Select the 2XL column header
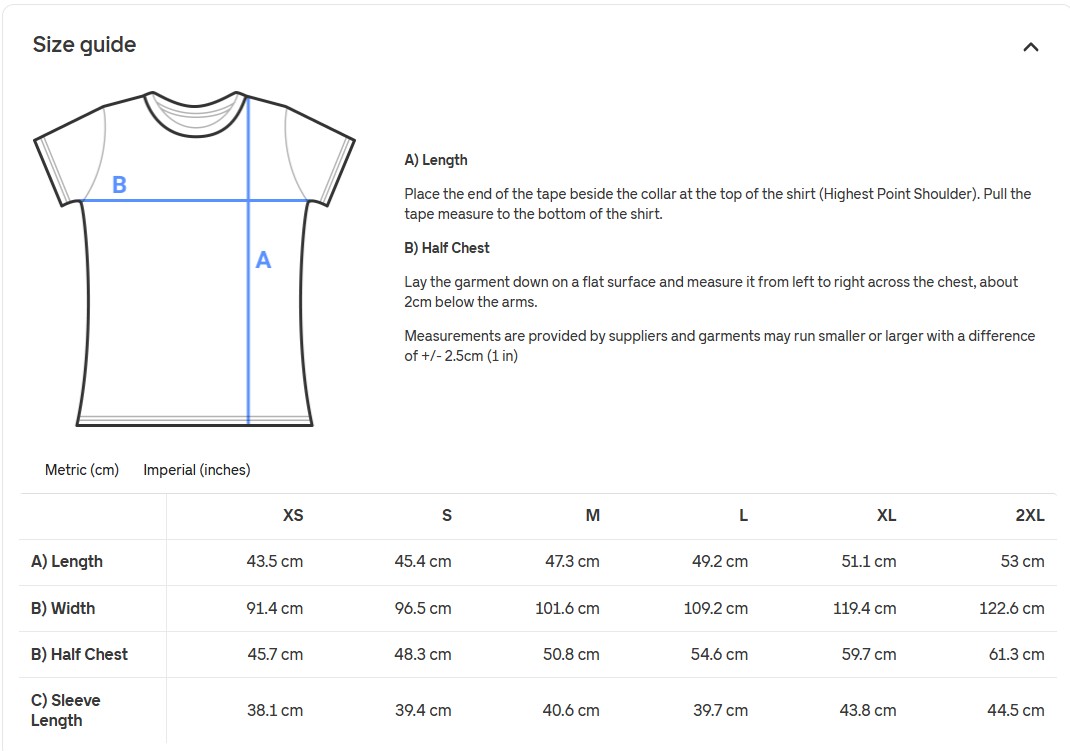The height and width of the screenshot is (751, 1070). 1028,516
